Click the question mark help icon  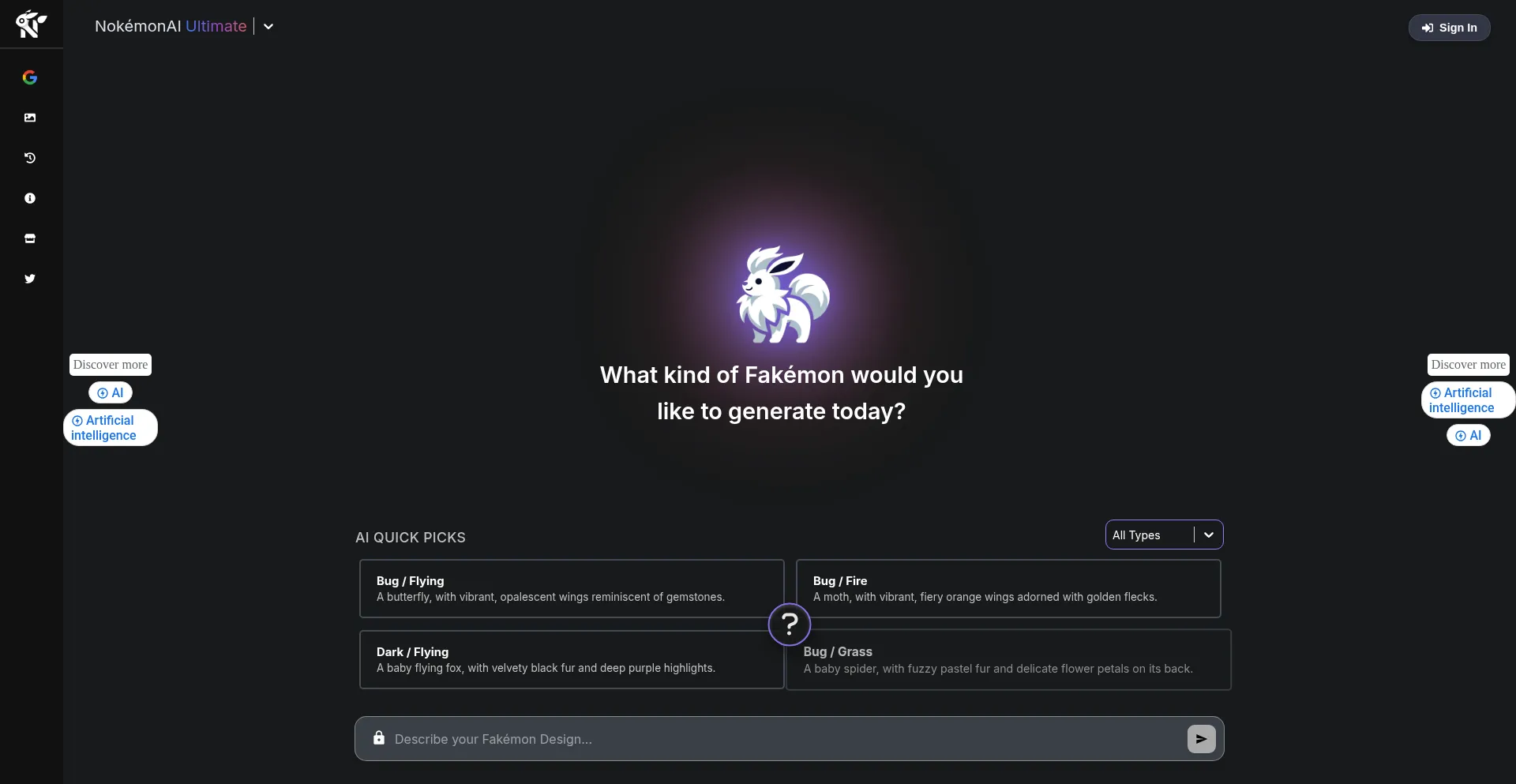(x=789, y=625)
